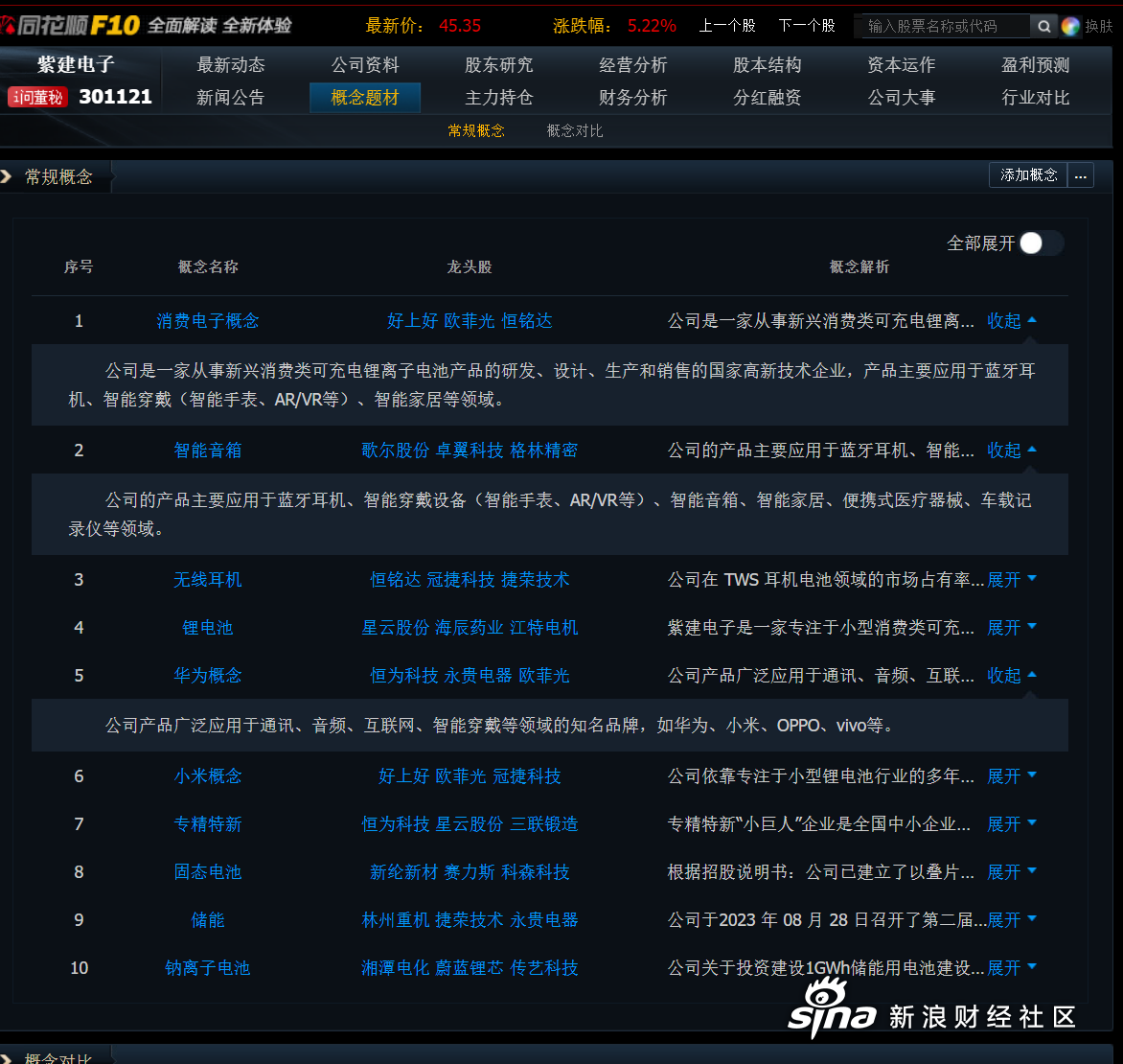The image size is (1123, 1064).
Task: Open the 分红融资 tab
Action: tap(768, 98)
